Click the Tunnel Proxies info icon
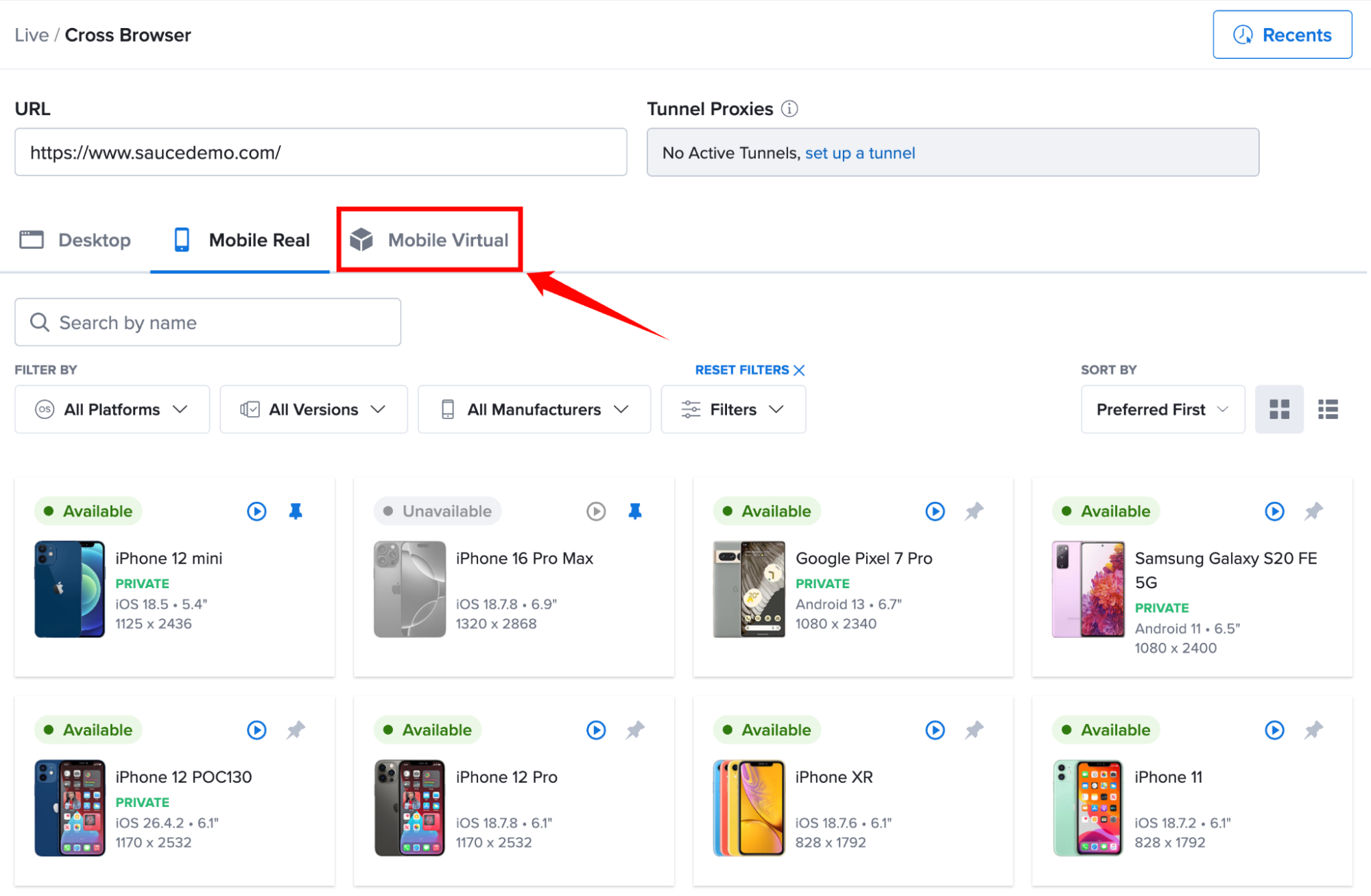This screenshot has height=896, width=1371. [789, 109]
